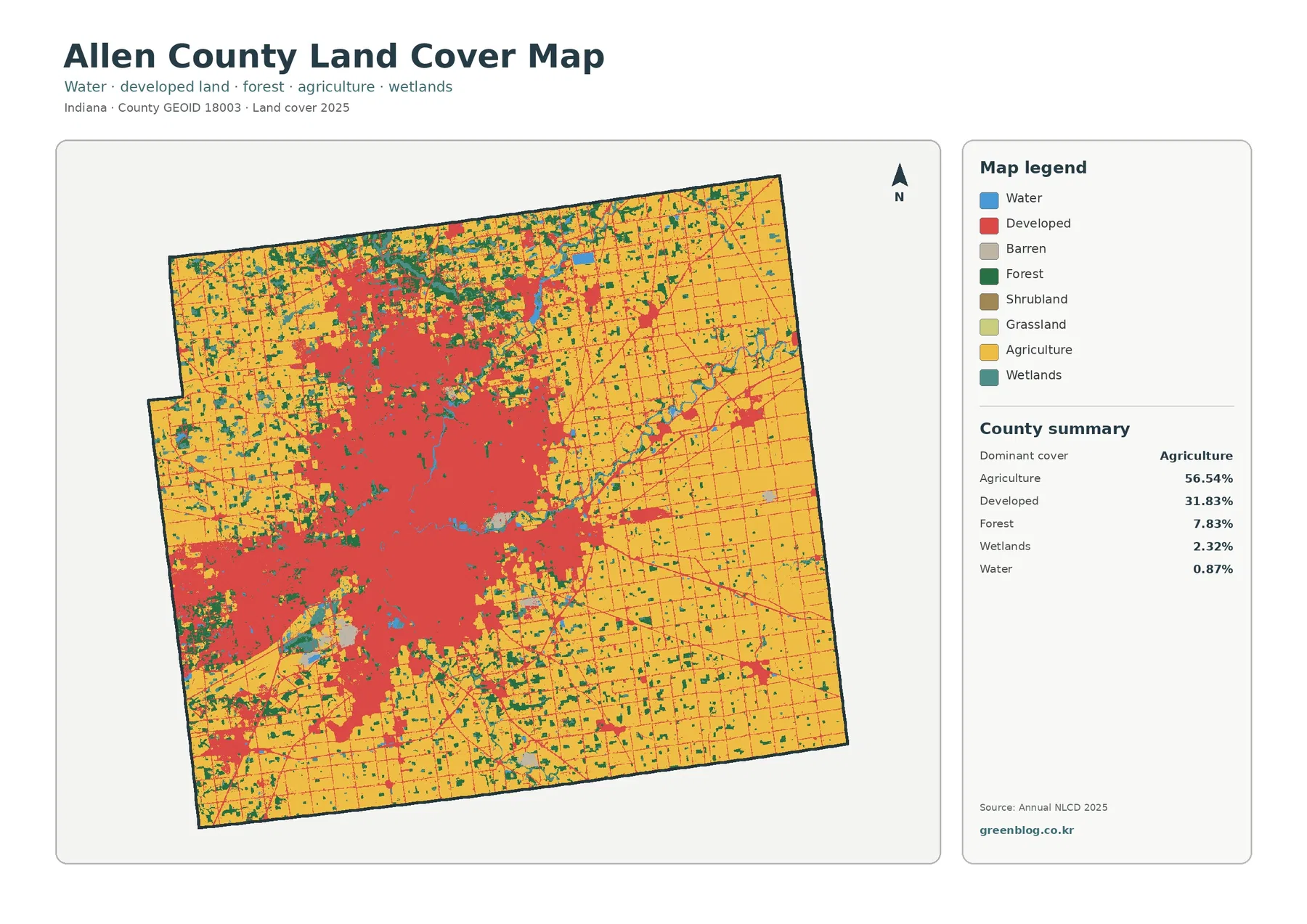Select the Shrubland legend swatch
The image size is (1307, 924).
989,302
